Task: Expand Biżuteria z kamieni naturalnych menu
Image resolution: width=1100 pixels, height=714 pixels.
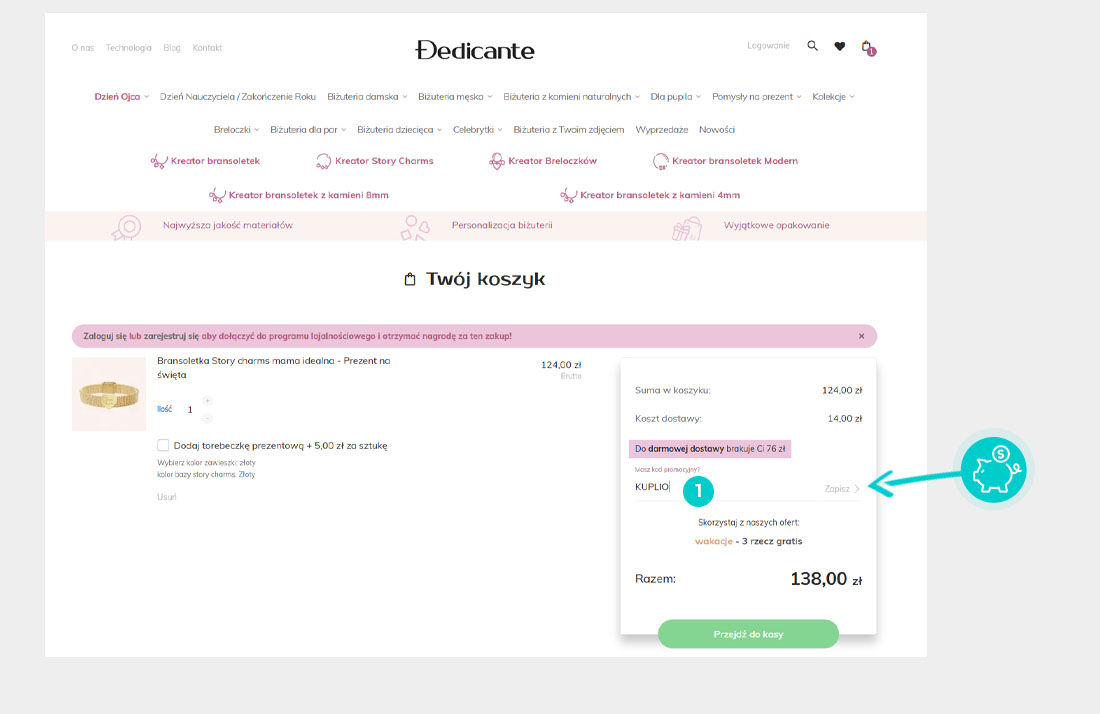Action: 571,97
